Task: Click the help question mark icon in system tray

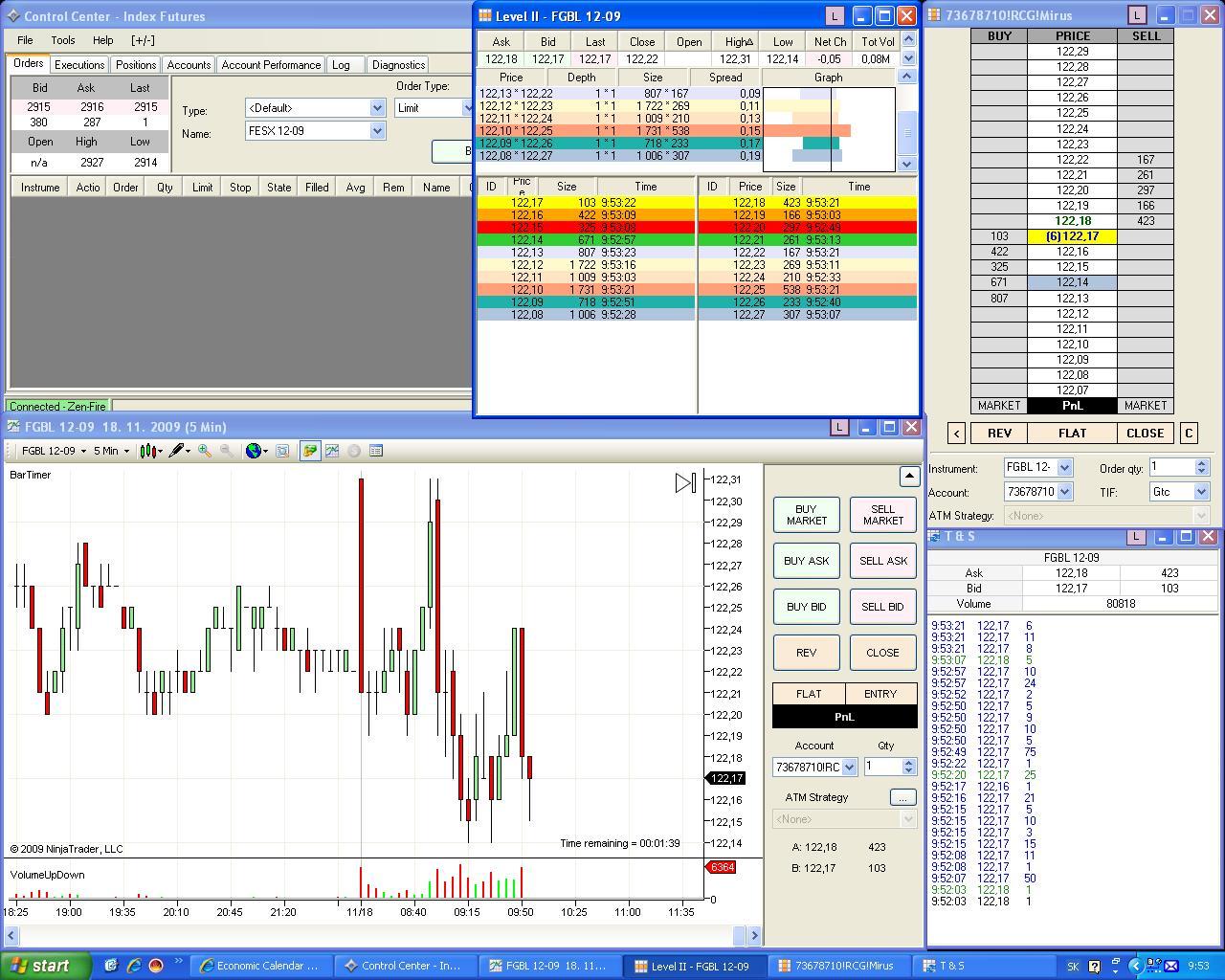Action: (1095, 966)
